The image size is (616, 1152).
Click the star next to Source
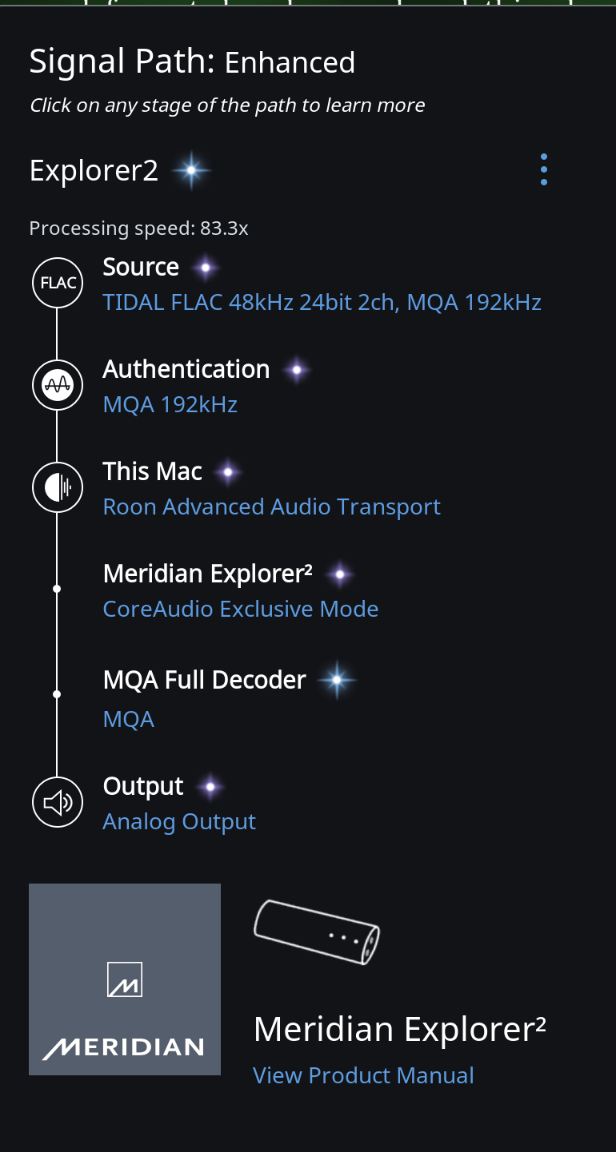[206, 268]
